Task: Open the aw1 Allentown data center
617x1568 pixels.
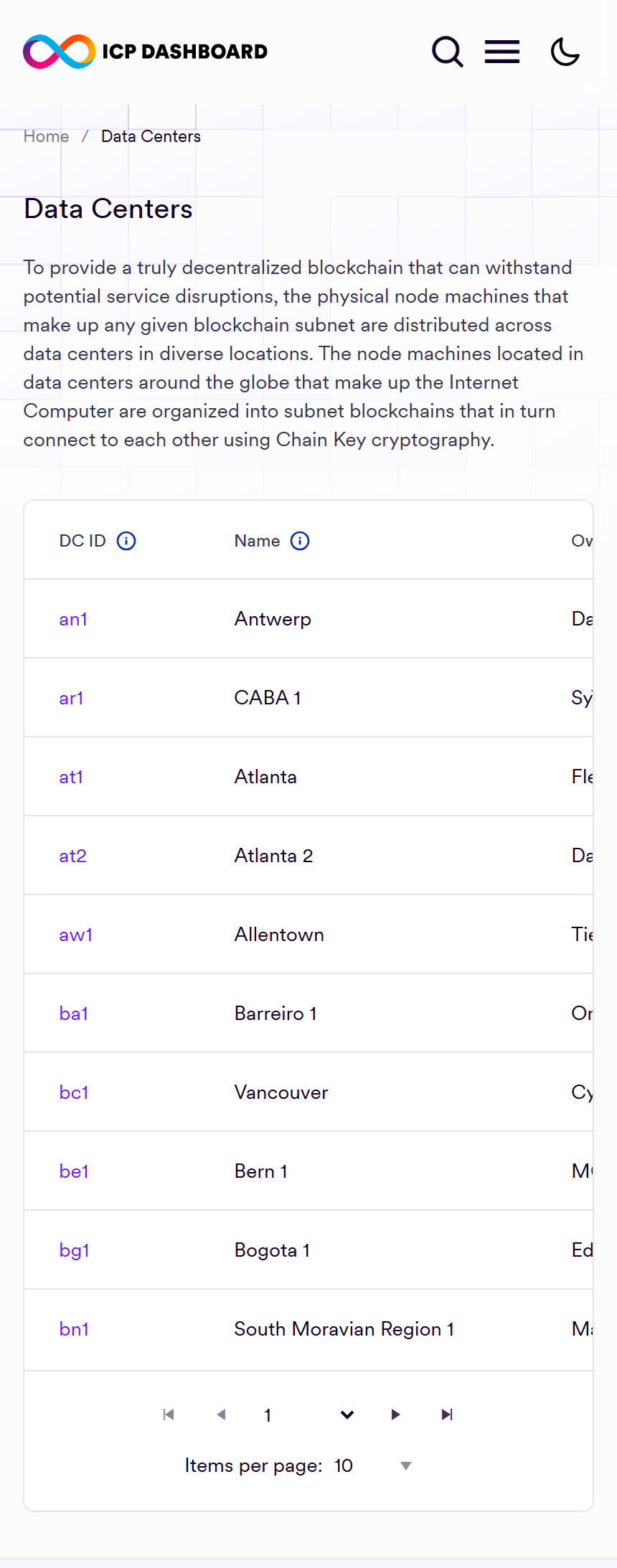Action: point(75,935)
